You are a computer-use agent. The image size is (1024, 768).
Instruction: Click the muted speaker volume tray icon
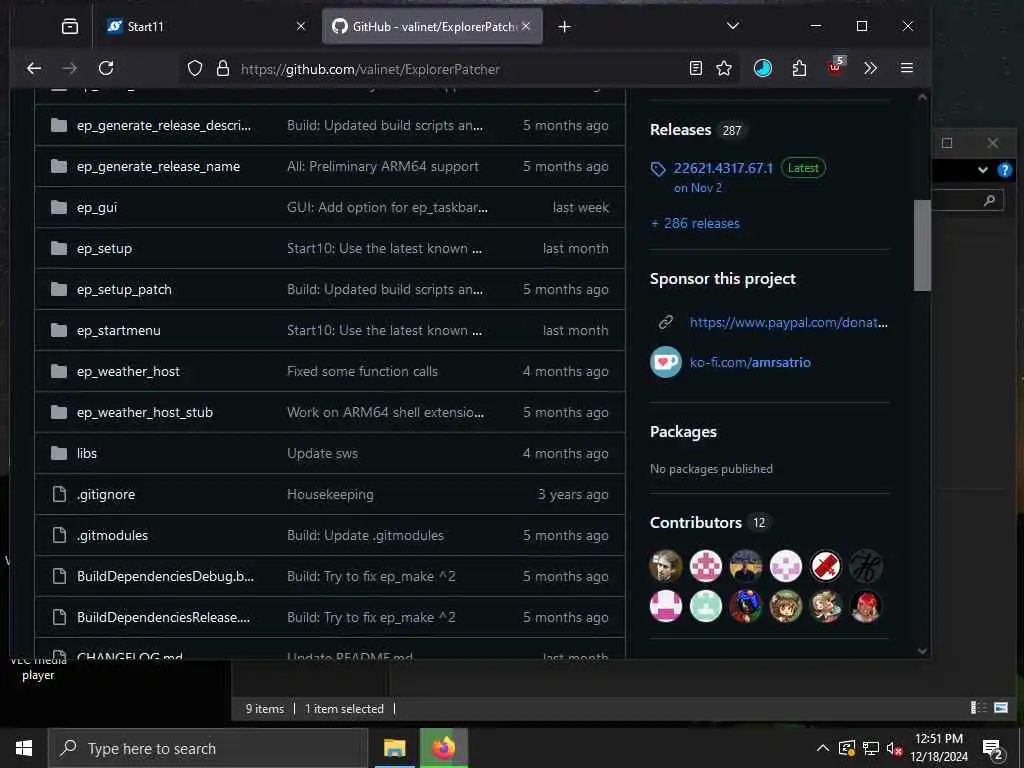click(x=894, y=748)
